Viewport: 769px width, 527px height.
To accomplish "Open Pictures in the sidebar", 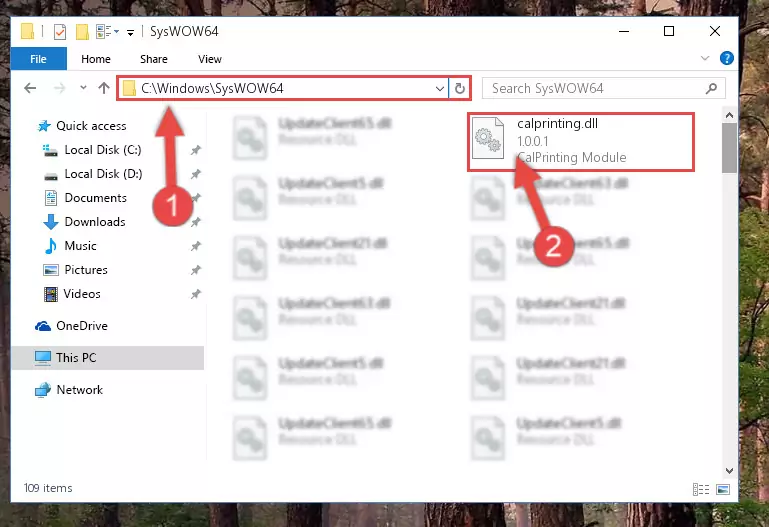I will [86, 270].
